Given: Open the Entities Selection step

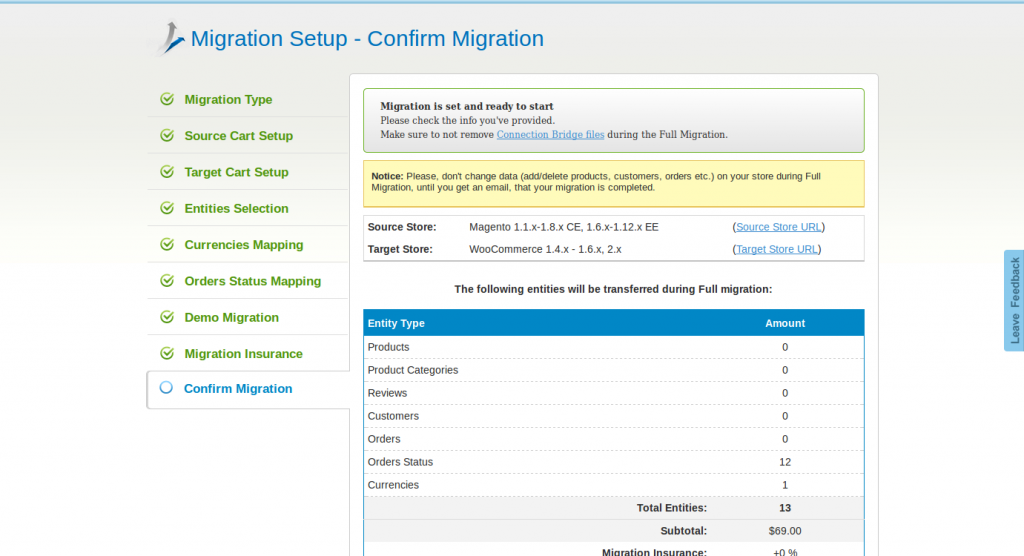Looking at the screenshot, I should click(x=236, y=209).
